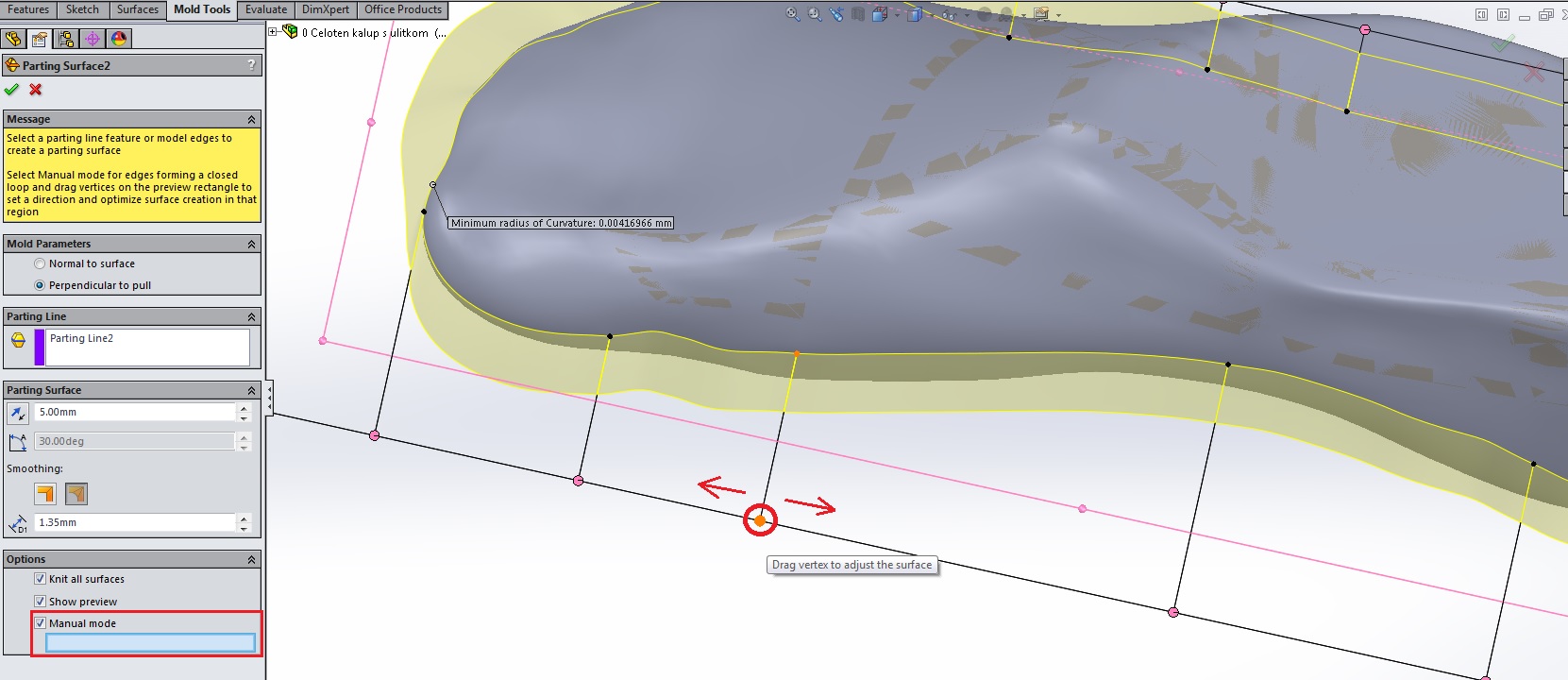Click the 5.00mm distance input field
This screenshot has width=1568, height=680.
(134, 413)
